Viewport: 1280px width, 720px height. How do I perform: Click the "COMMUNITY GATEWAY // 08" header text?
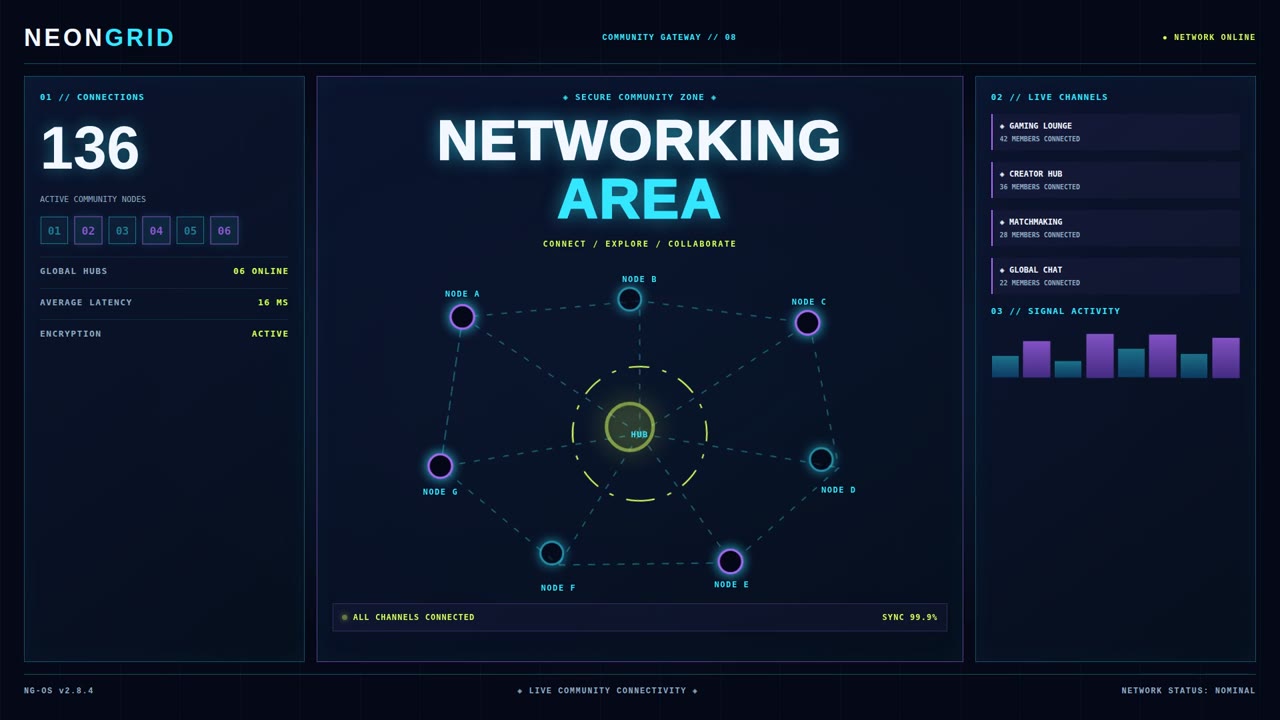tap(669, 37)
